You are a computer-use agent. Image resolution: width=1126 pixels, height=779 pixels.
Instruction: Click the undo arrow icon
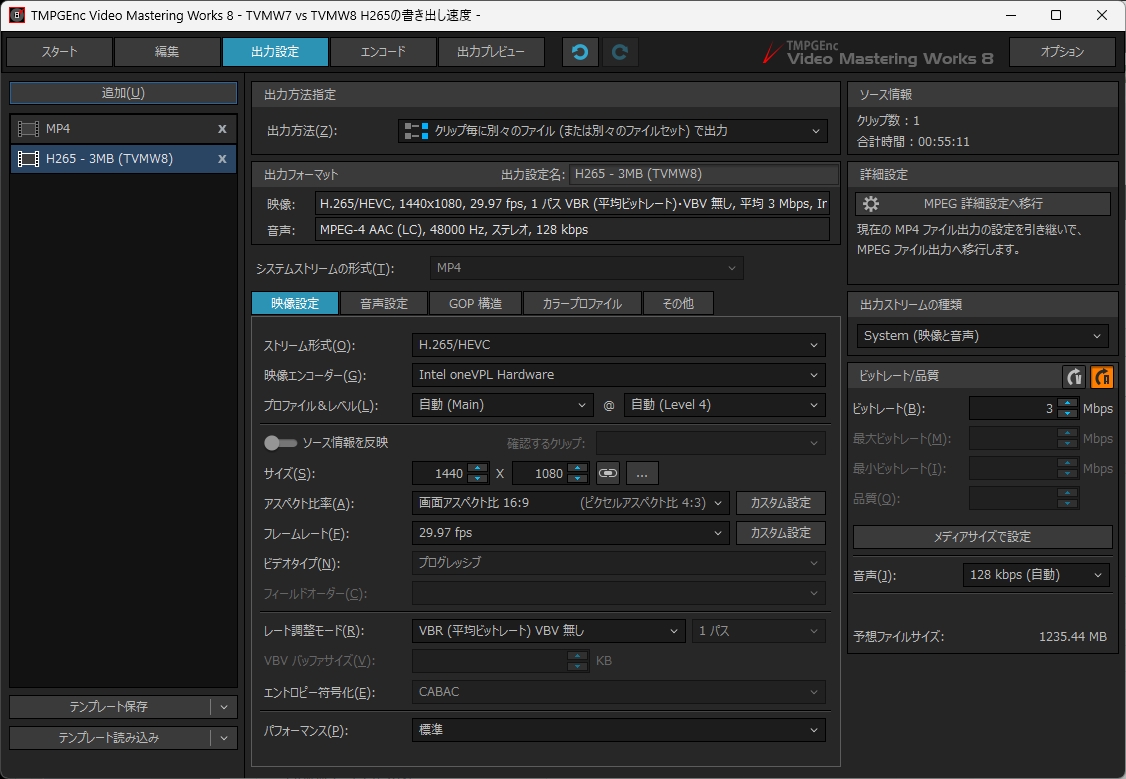tap(580, 52)
